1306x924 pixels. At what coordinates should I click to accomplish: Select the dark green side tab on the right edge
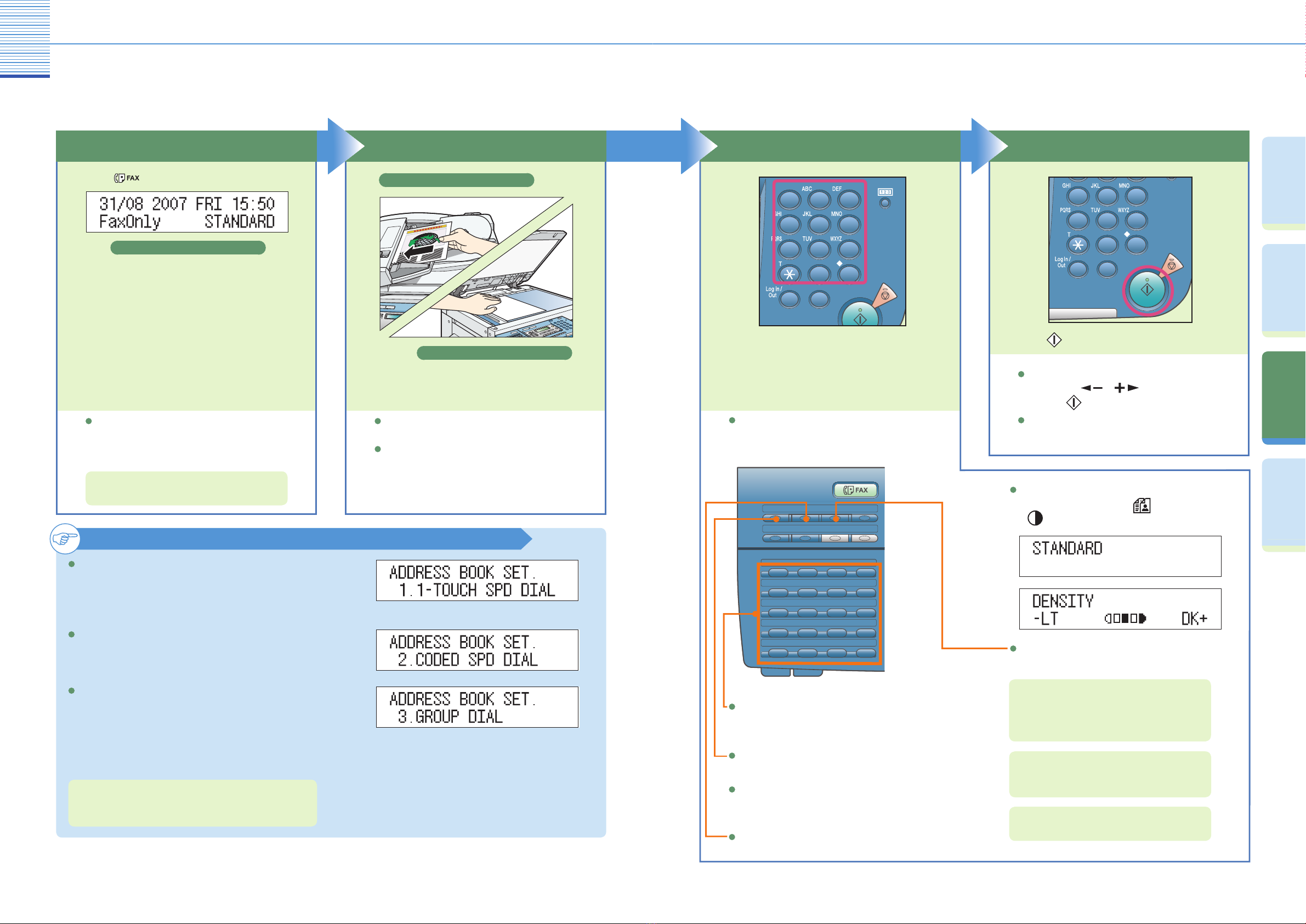[x=1284, y=398]
